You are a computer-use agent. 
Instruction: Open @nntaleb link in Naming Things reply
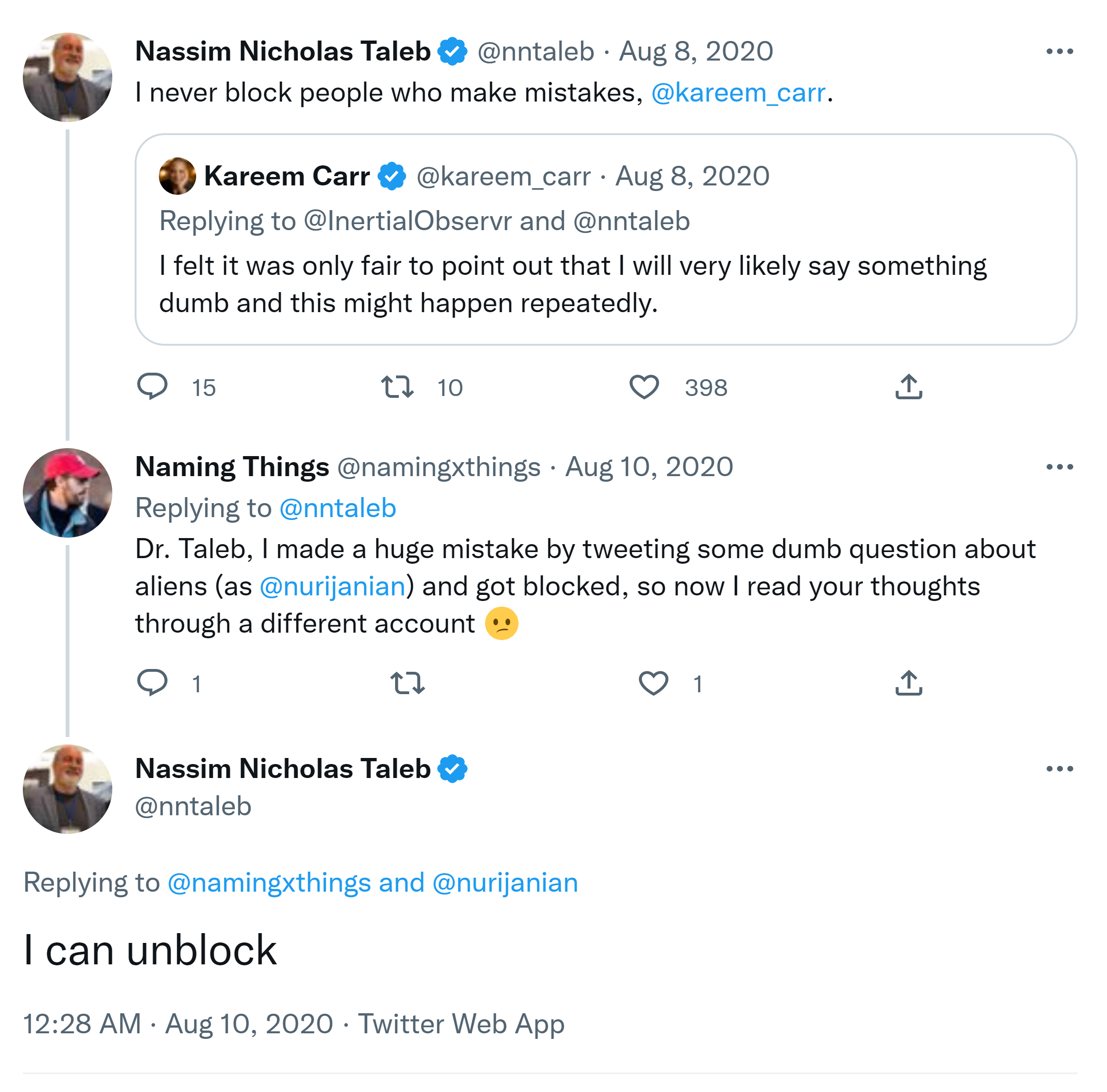click(x=337, y=508)
